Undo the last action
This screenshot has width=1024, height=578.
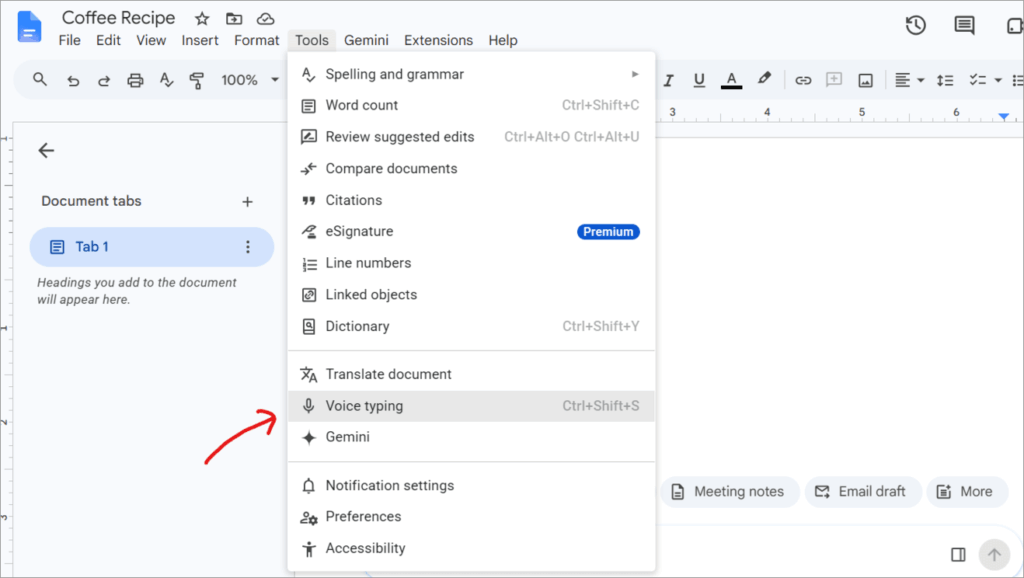73,80
